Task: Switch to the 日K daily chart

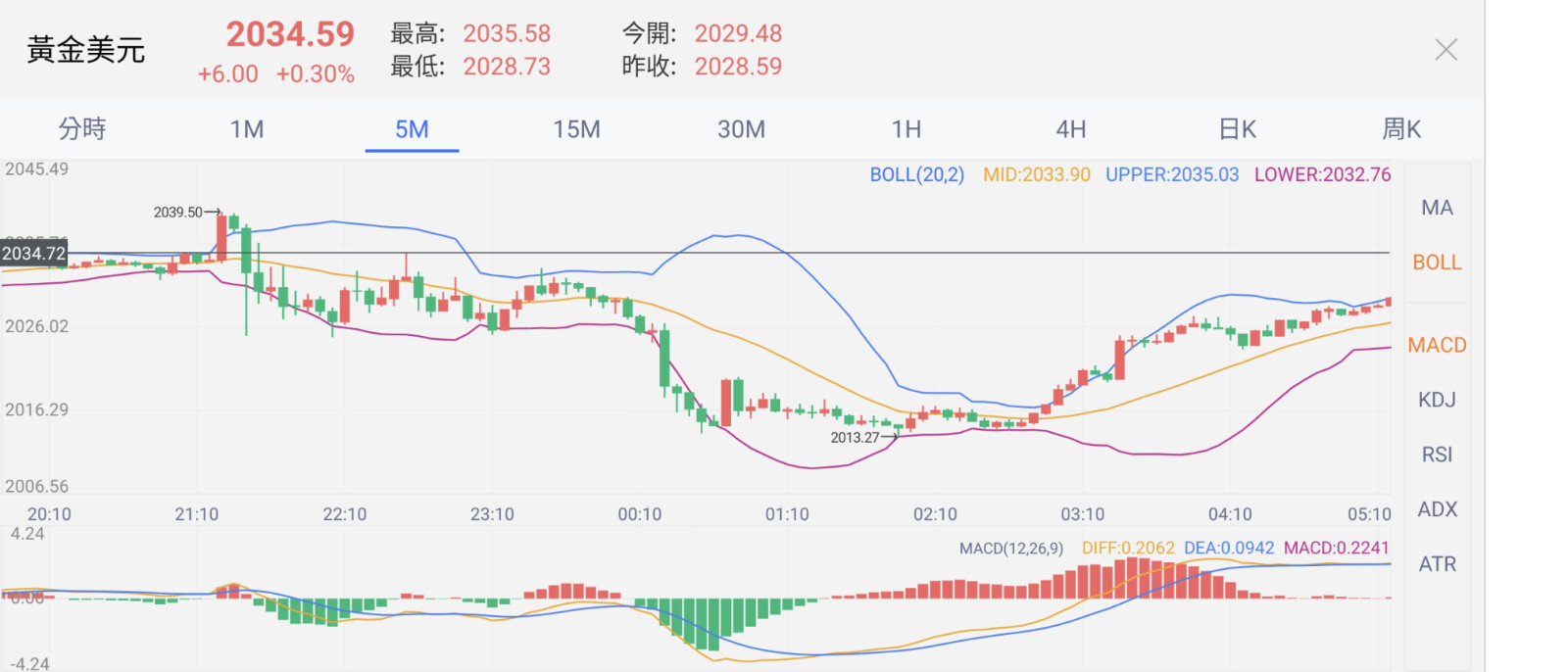Action: click(x=1237, y=129)
